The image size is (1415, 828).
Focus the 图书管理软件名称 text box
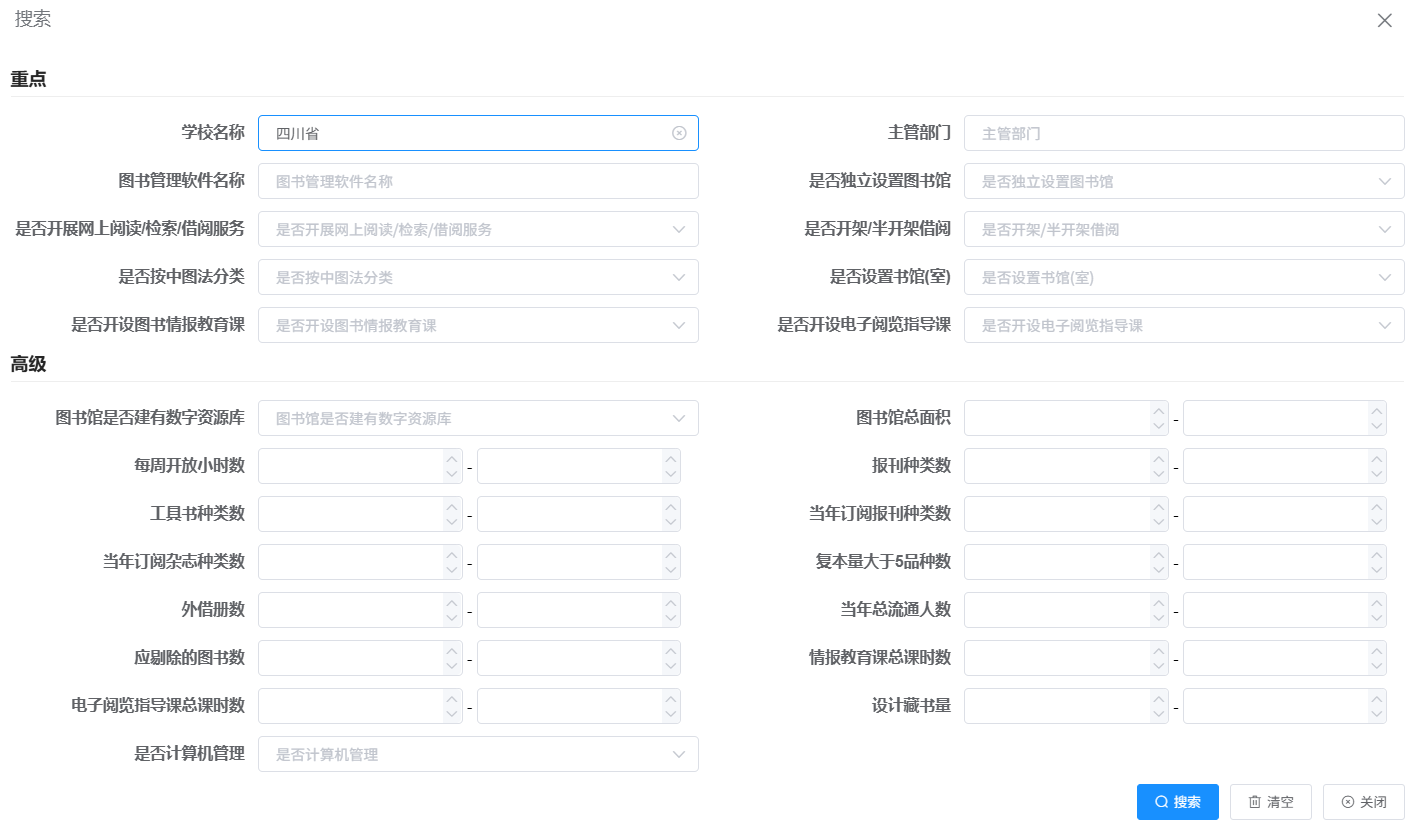click(x=478, y=181)
